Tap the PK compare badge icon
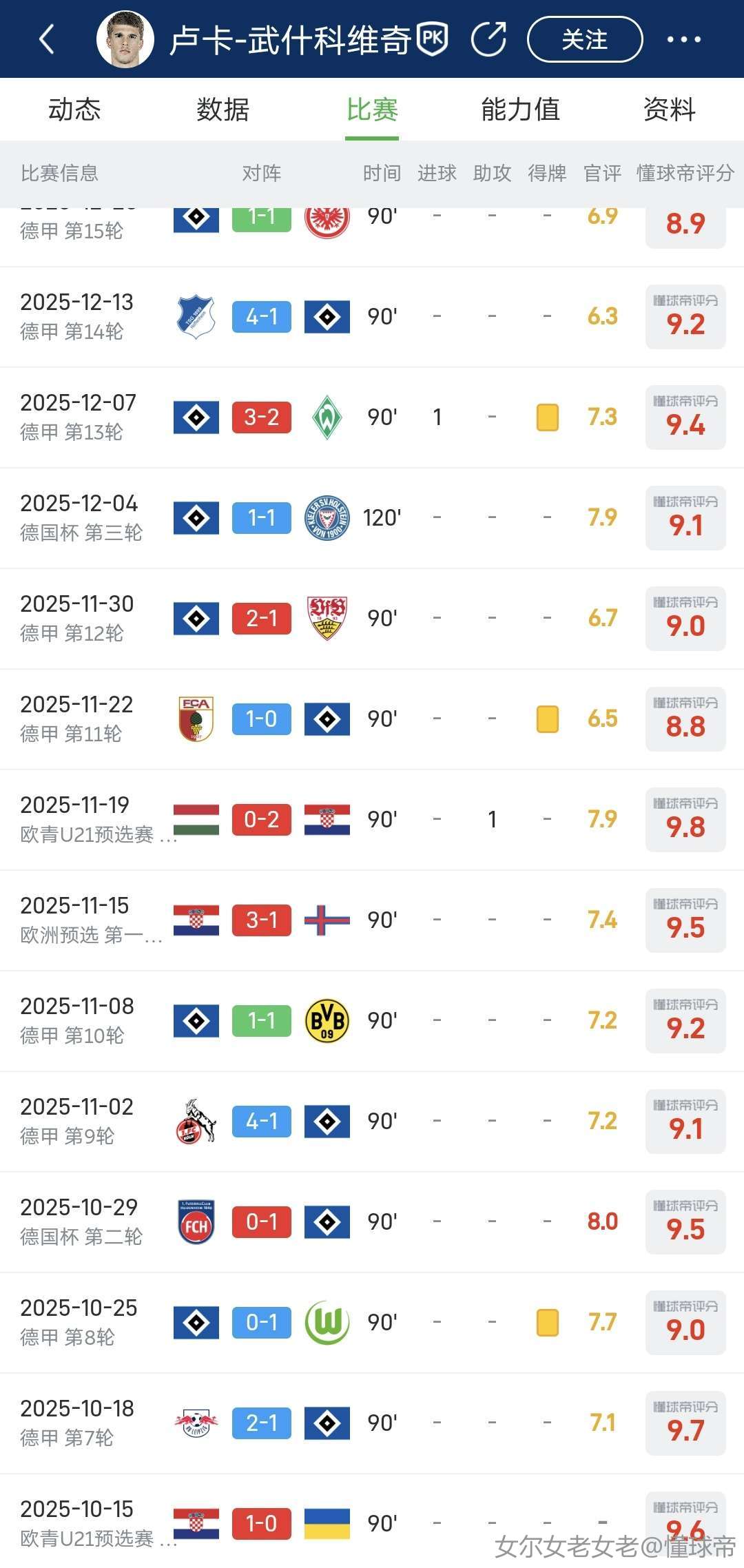Screen dimensions: 744x1568 click(433, 39)
